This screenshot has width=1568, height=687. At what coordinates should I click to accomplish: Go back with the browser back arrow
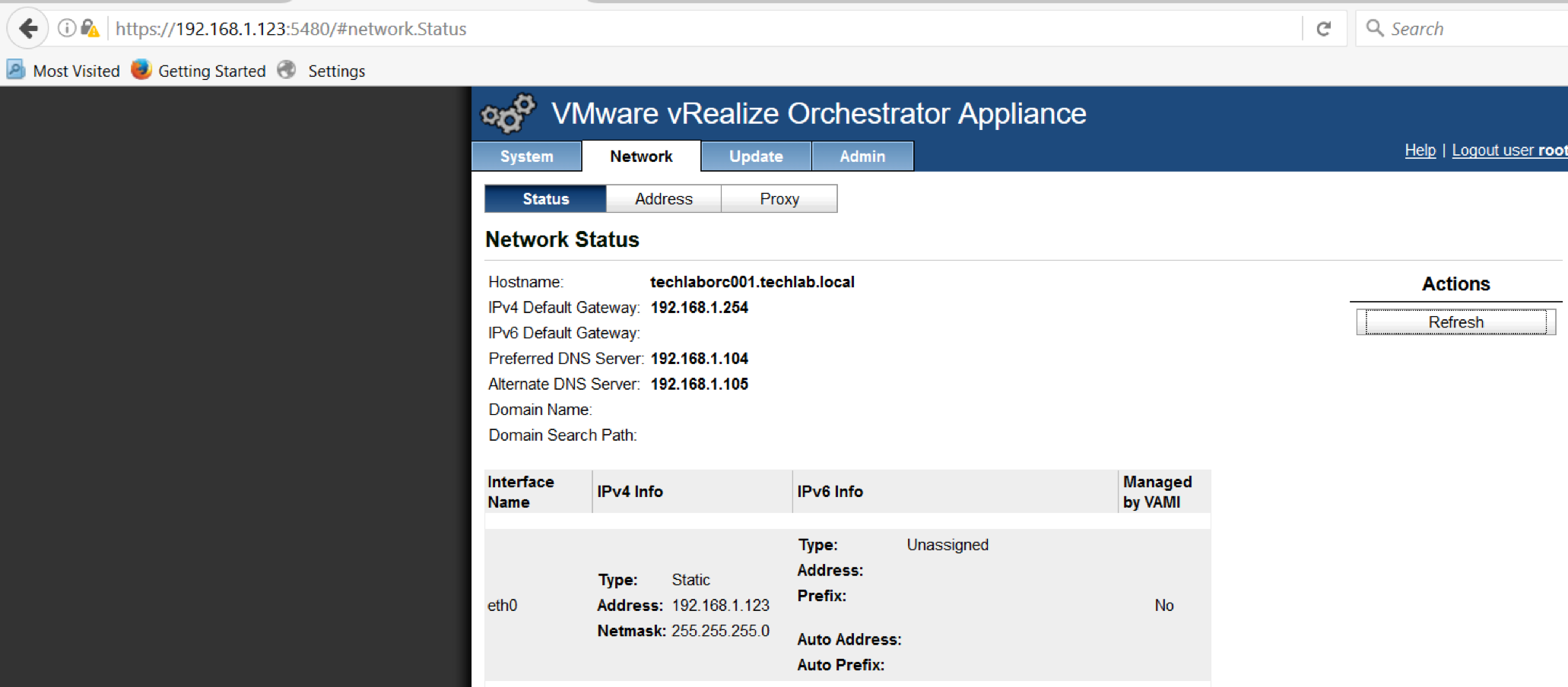[x=28, y=29]
